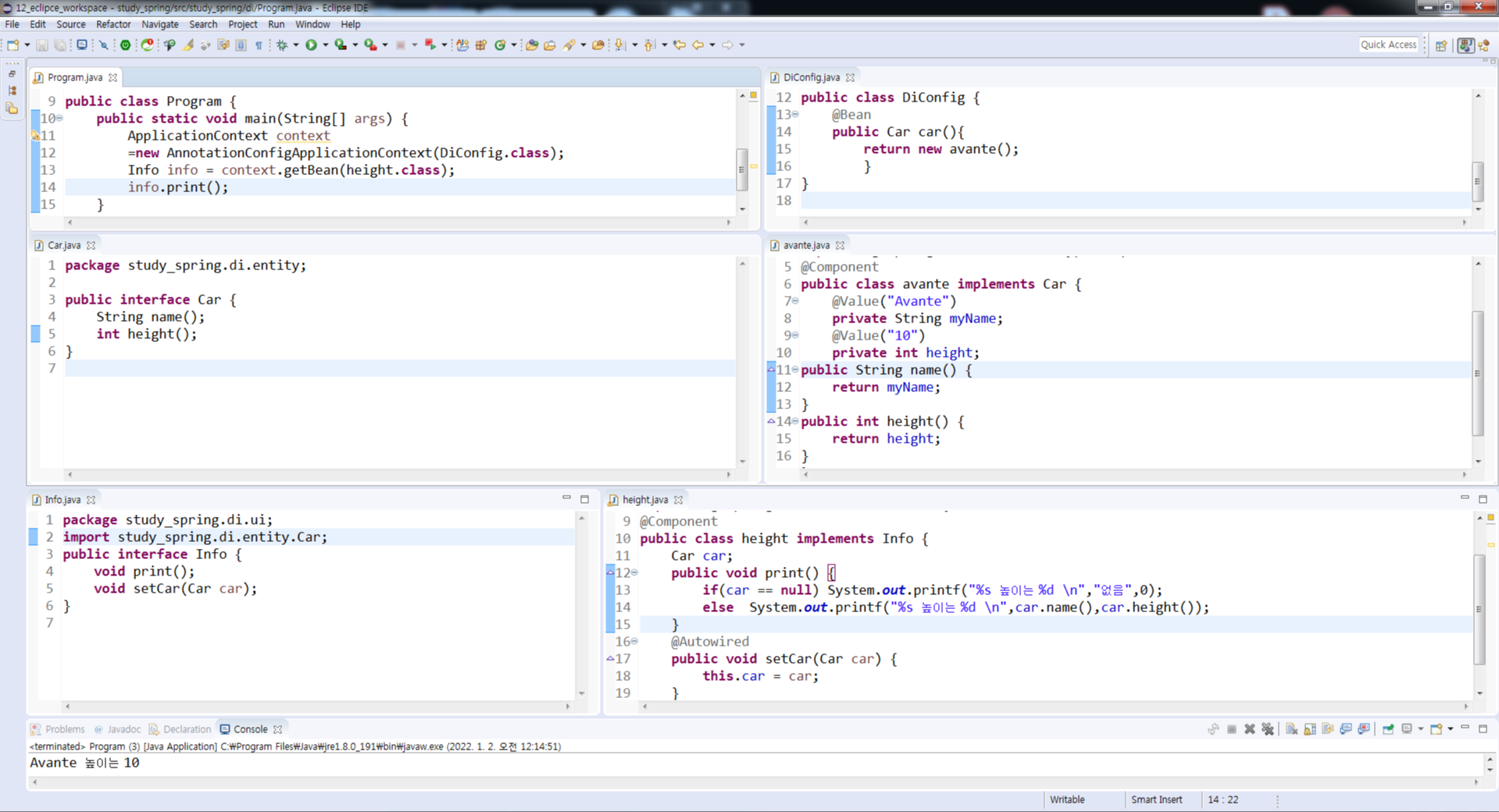Collapse name() fold at avante.java line 11
This screenshot has height=812, width=1499.
[795, 370]
